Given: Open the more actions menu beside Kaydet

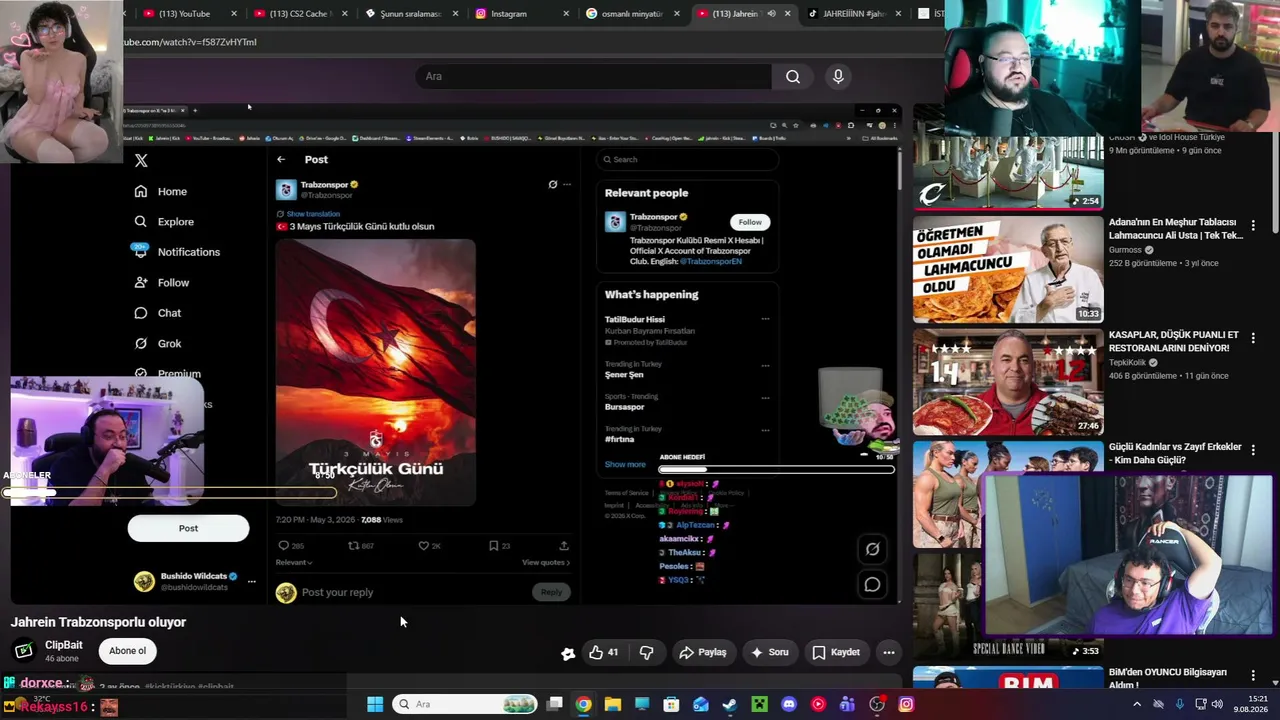Looking at the screenshot, I should pos(888,652).
